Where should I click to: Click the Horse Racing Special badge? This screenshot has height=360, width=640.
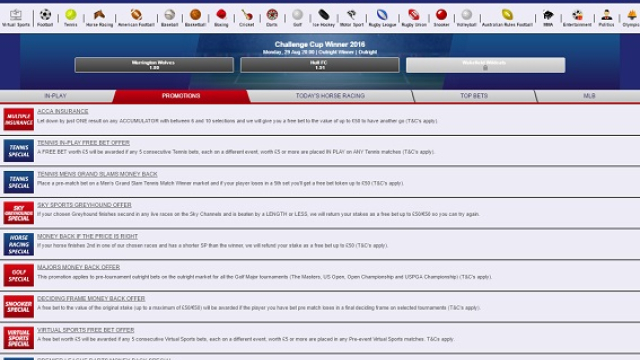tap(19, 244)
